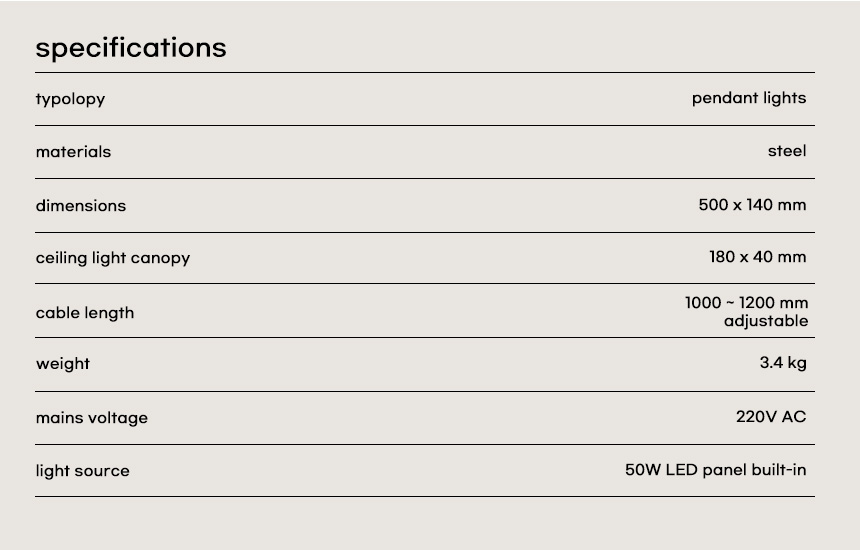This screenshot has height=550, width=860.
Task: Select the weight row label
Action: (x=63, y=364)
